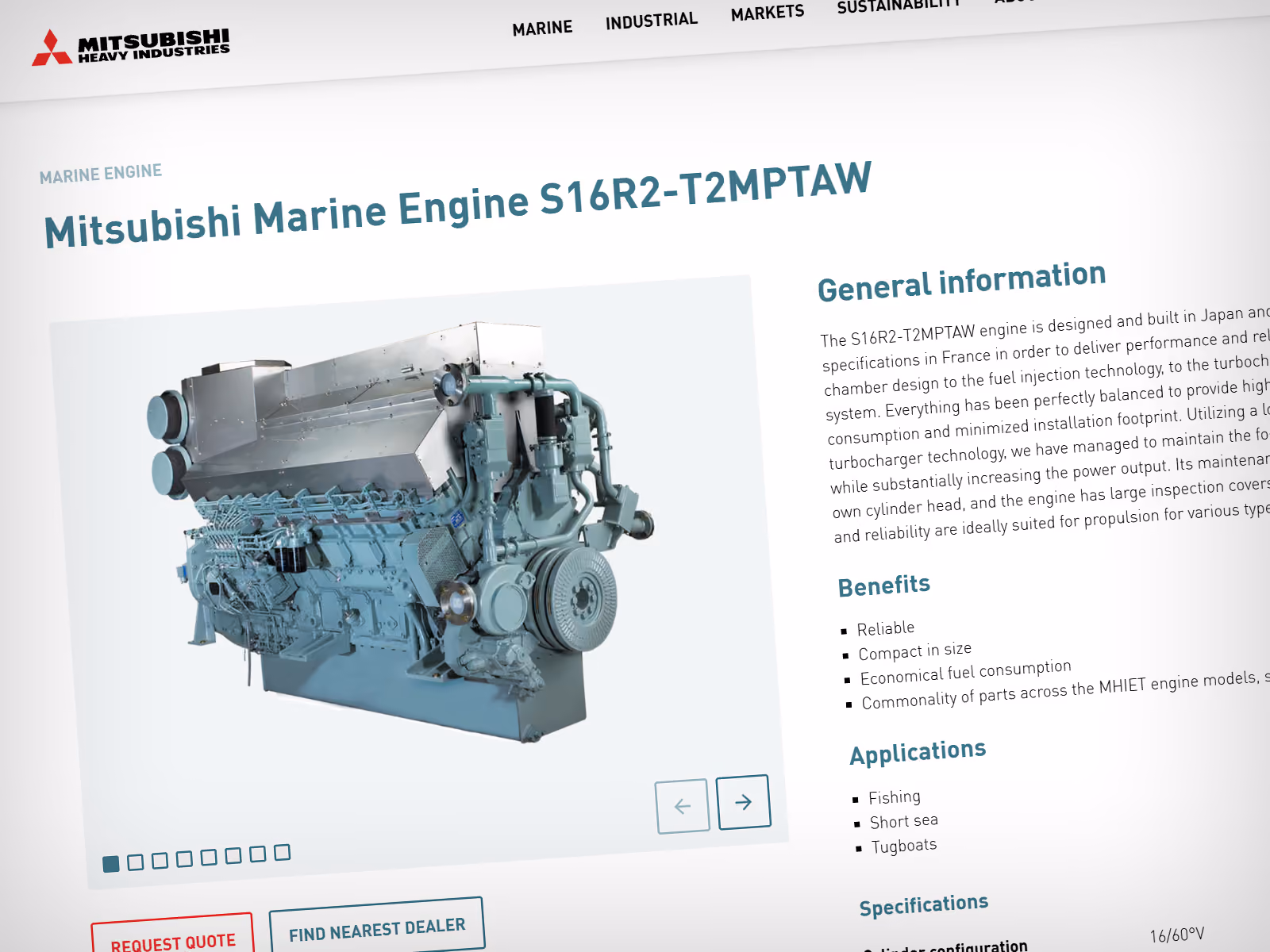Select the second carousel image dot
Image resolution: width=1270 pixels, height=952 pixels.
(136, 862)
